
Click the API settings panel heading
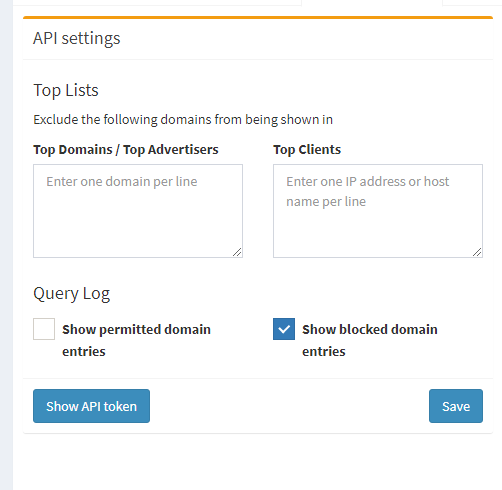click(77, 38)
